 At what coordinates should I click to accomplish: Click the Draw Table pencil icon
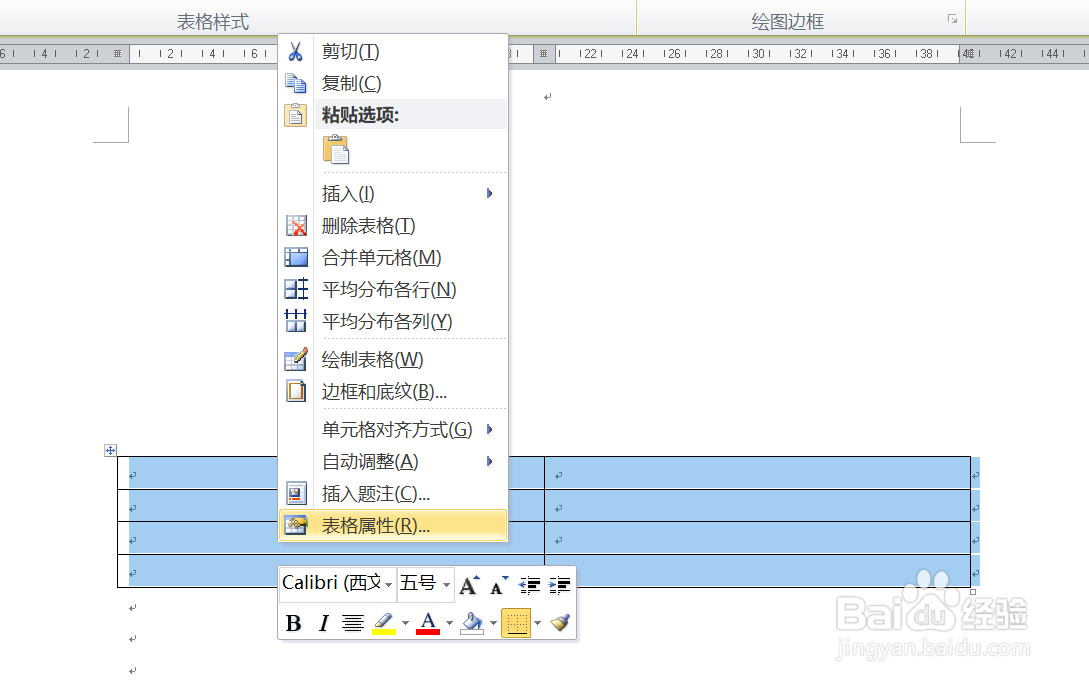pyautogui.click(x=296, y=360)
